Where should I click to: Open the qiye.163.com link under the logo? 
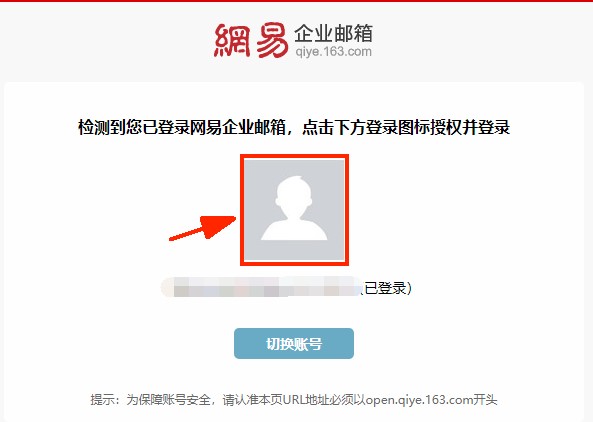pos(334,51)
